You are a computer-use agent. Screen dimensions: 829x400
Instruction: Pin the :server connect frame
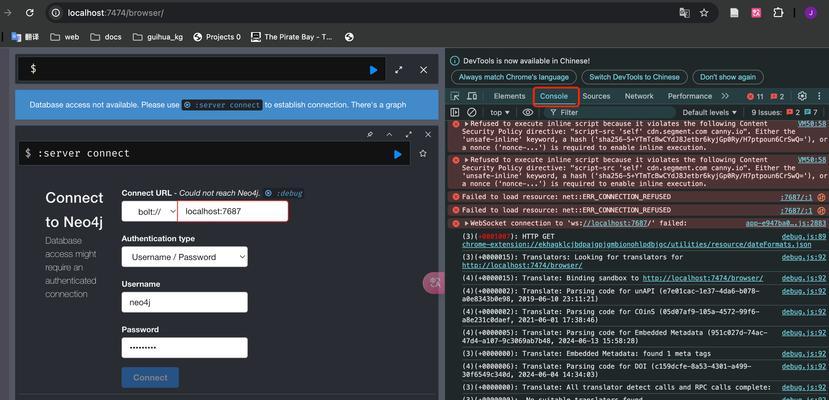coord(370,135)
